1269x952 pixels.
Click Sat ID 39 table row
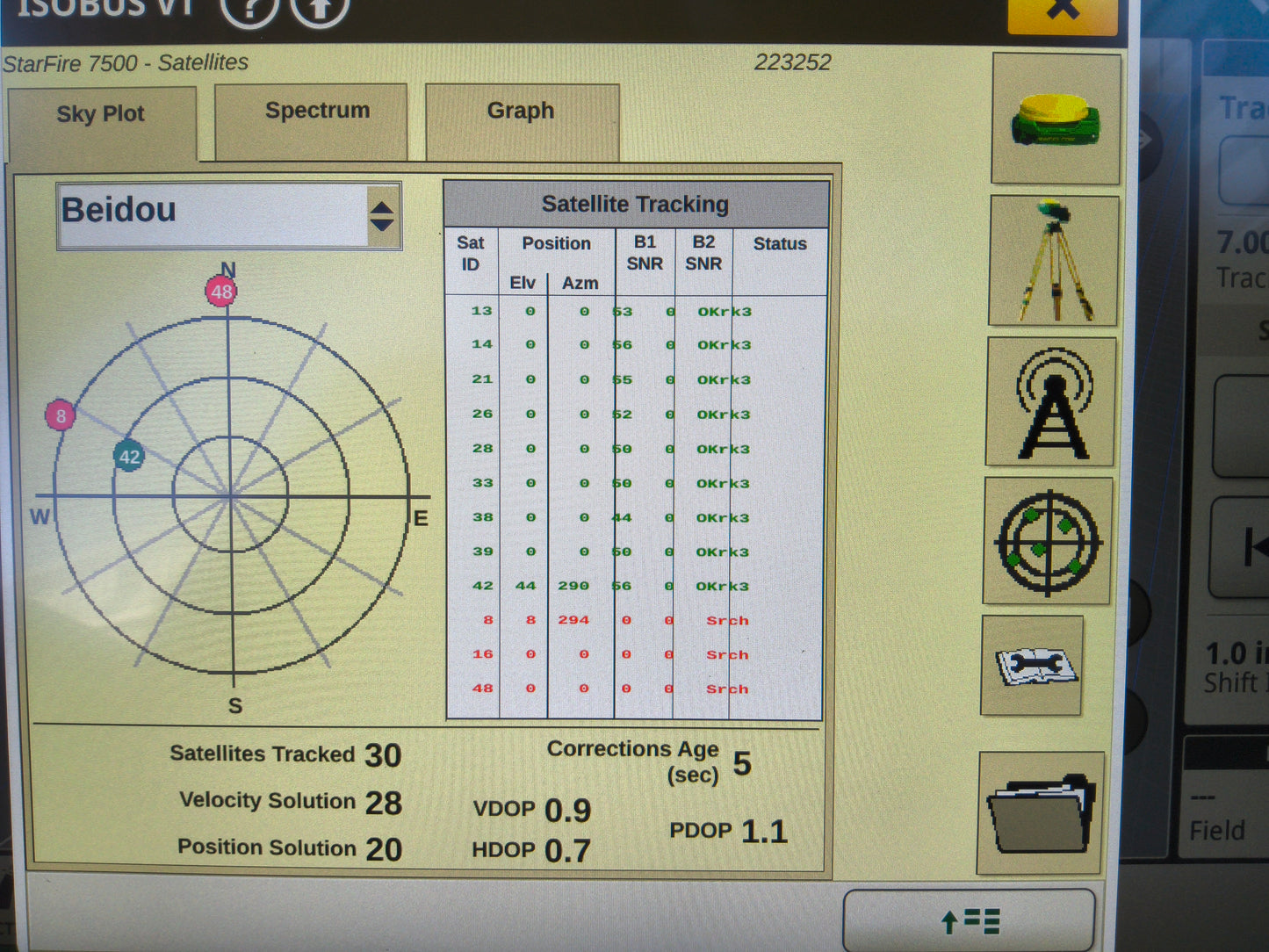(635, 552)
